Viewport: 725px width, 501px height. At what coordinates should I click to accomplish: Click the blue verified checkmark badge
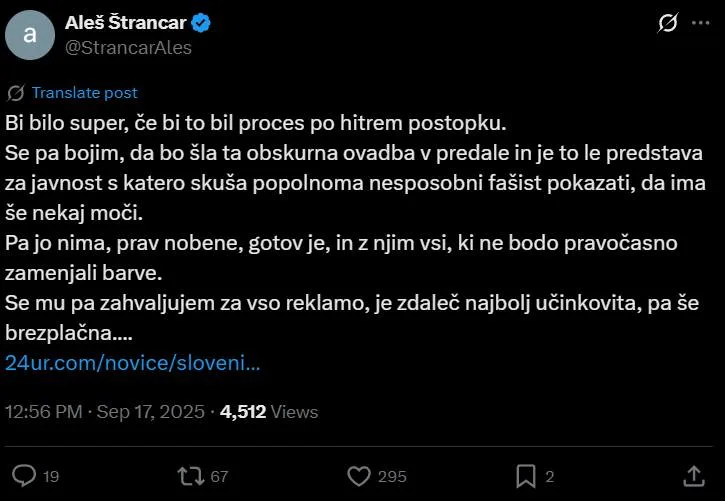pyautogui.click(x=200, y=23)
